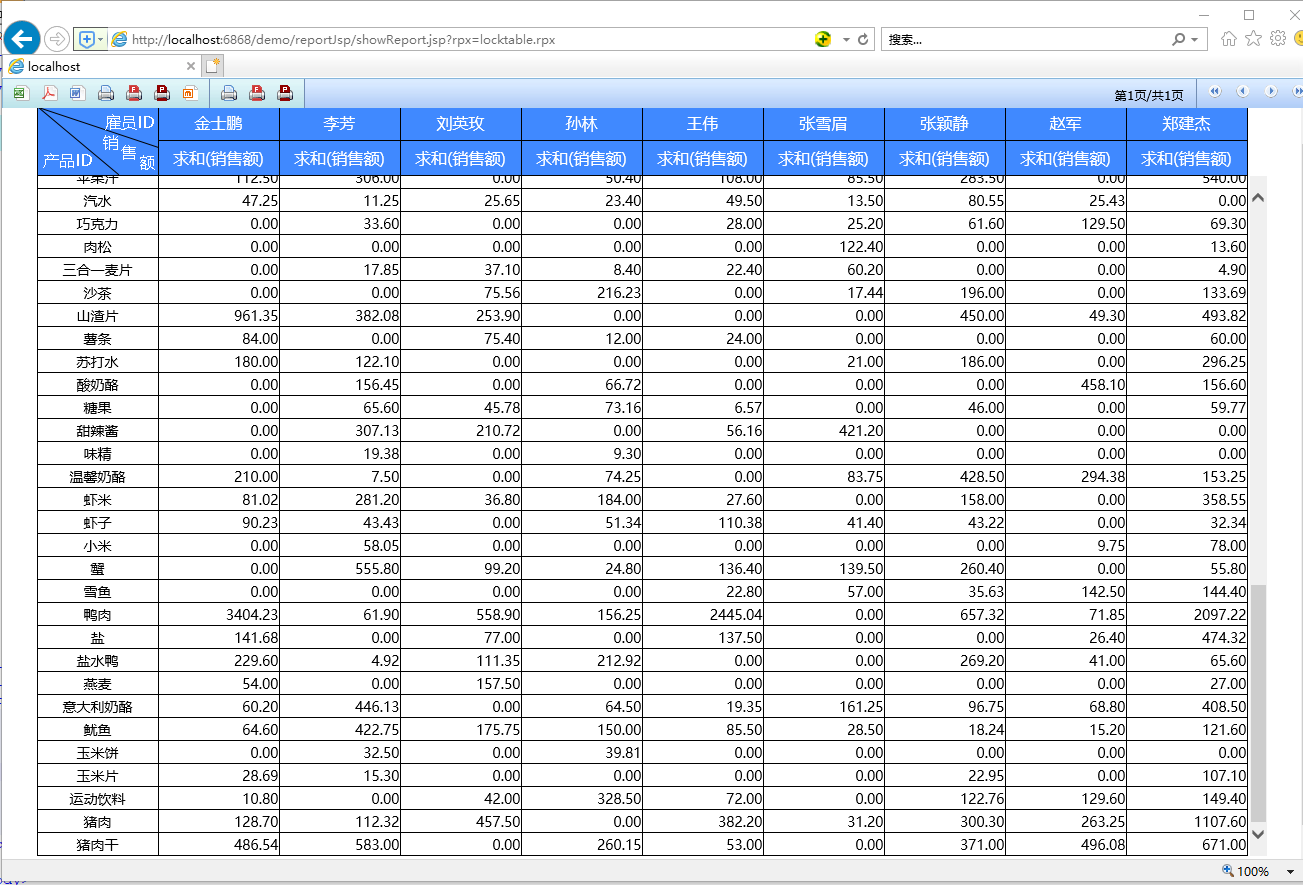Click the orange 'm' export icon
The width and height of the screenshot is (1303, 885).
coord(190,93)
